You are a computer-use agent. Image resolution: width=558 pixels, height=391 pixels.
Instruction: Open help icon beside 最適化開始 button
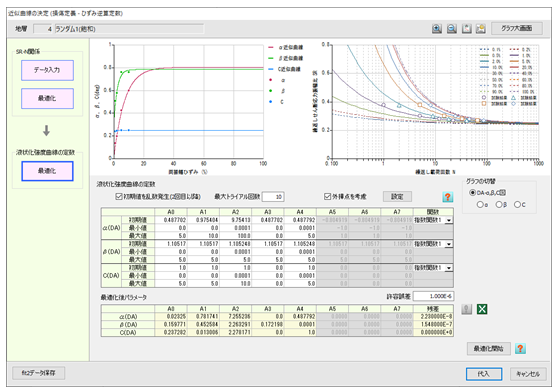tap(520, 348)
